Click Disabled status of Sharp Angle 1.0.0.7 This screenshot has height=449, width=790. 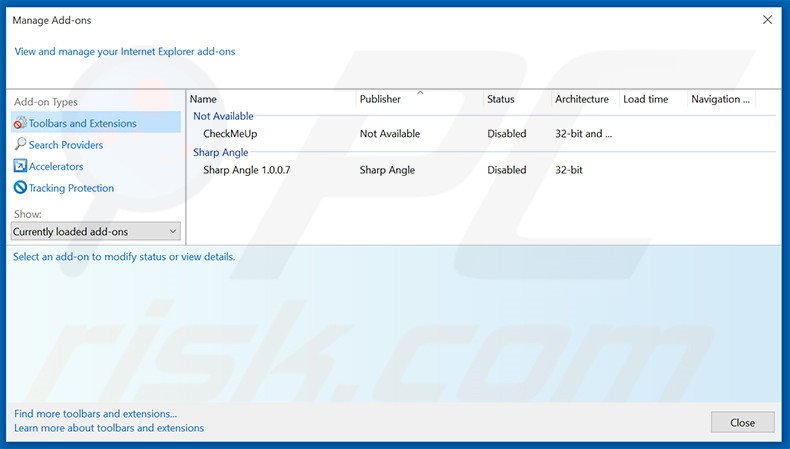point(506,170)
